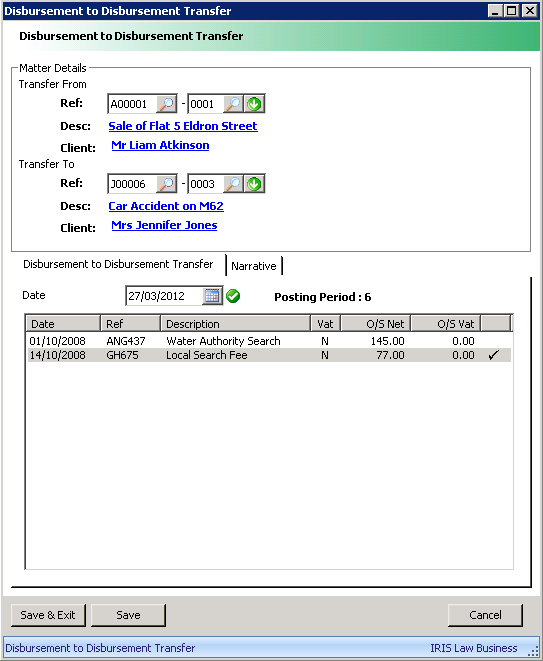Click the green tick beside the date
Viewport: 543px width, 661px height.
click(x=233, y=296)
